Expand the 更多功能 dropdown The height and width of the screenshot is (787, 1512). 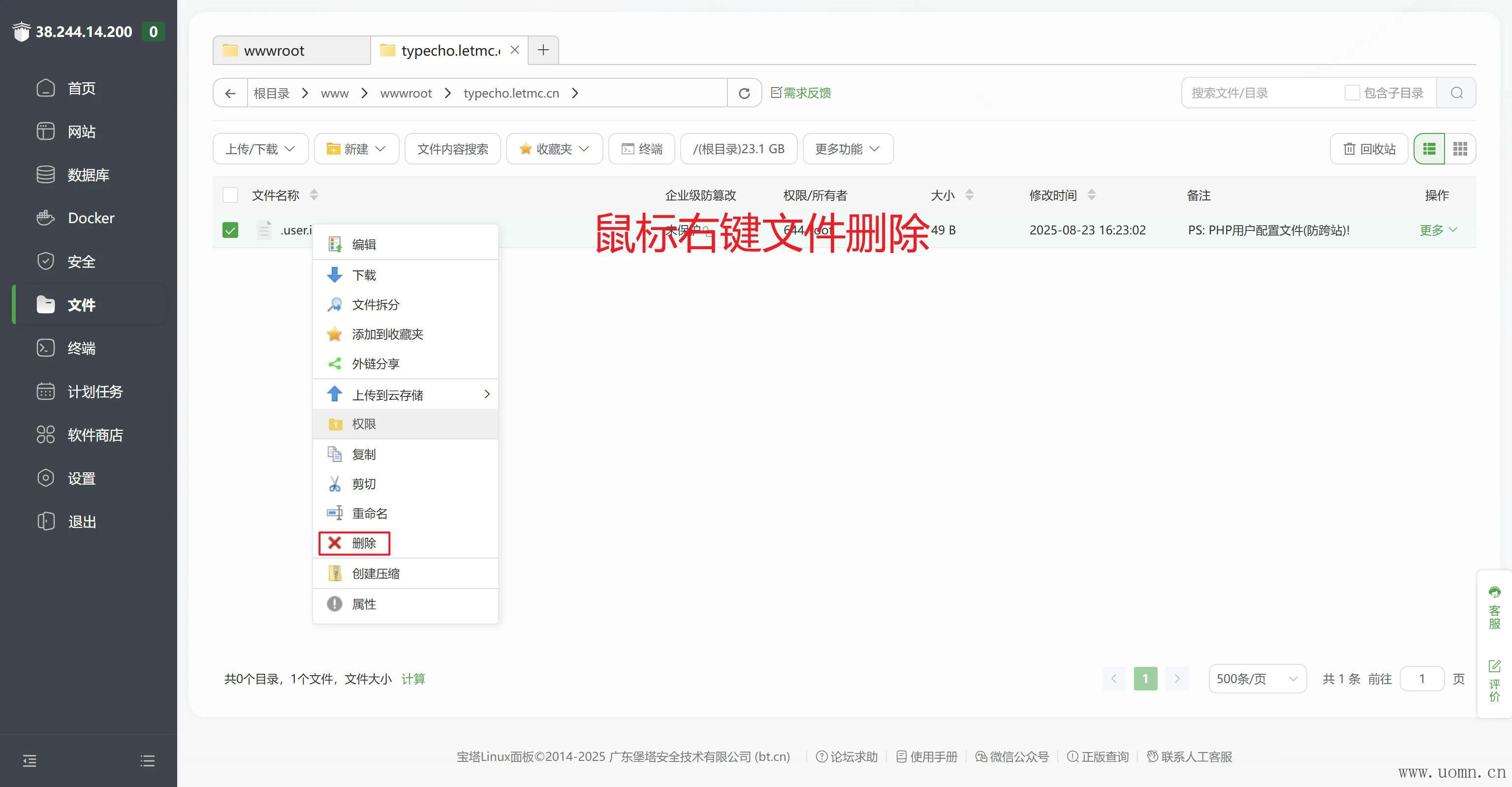[847, 149]
